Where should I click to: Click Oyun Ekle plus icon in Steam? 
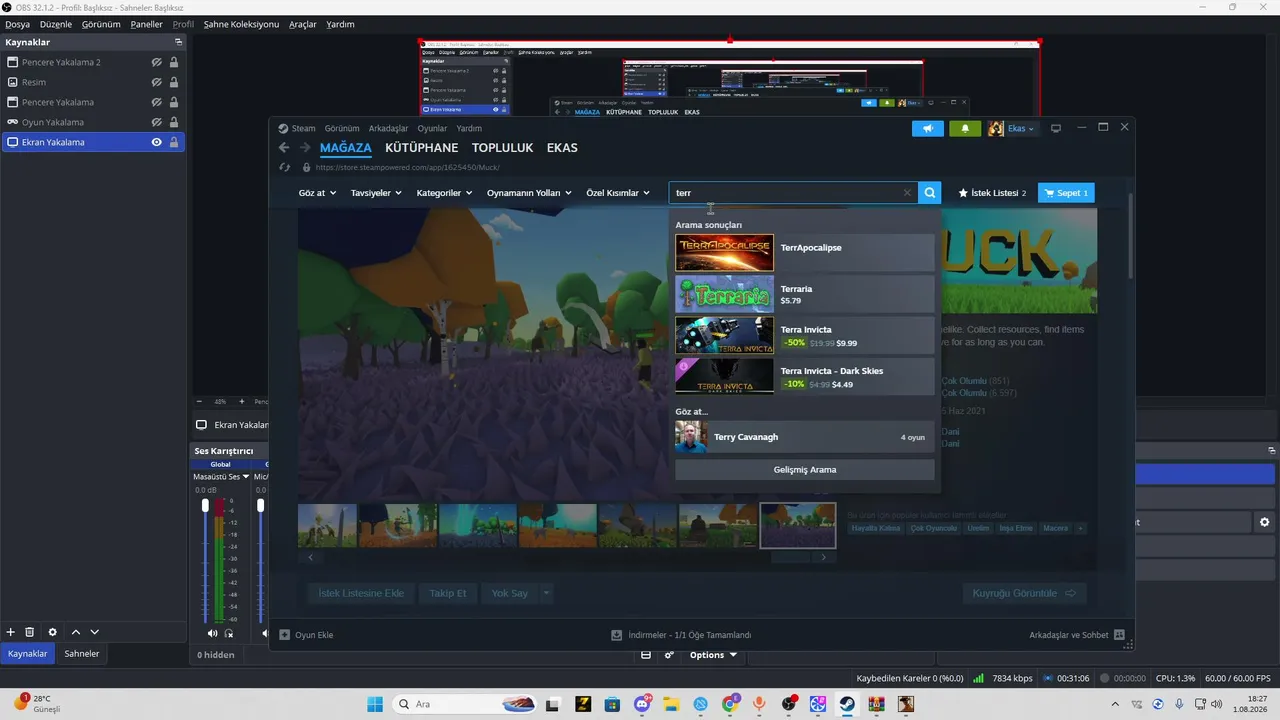285,635
